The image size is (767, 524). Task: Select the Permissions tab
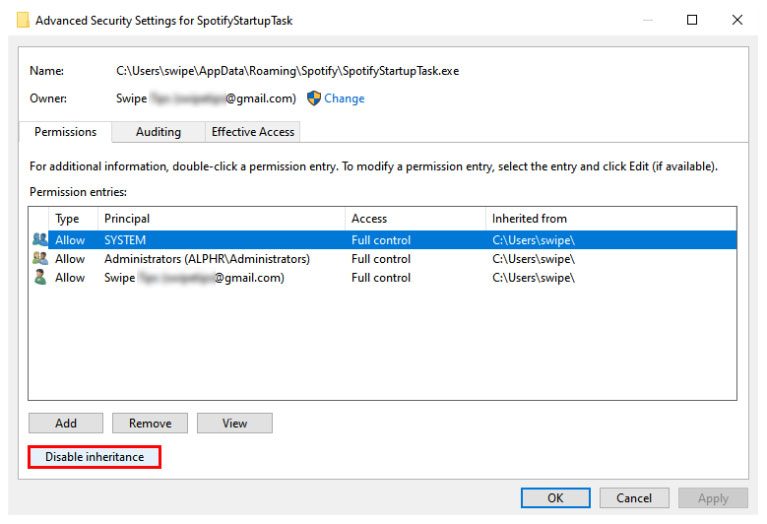66,132
